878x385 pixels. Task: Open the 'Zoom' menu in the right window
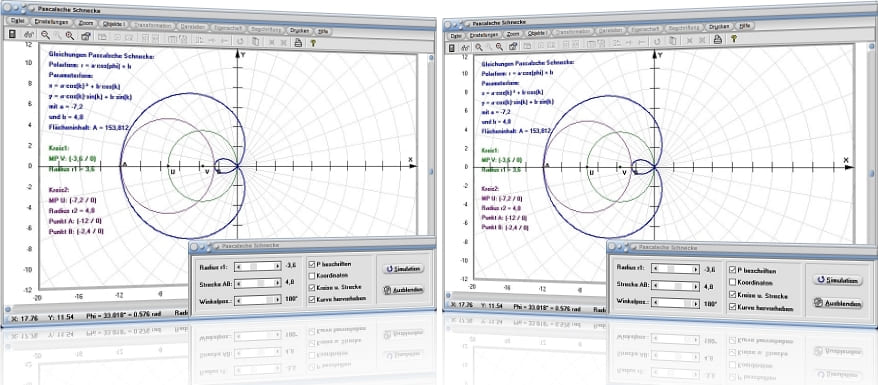pyautogui.click(x=513, y=34)
